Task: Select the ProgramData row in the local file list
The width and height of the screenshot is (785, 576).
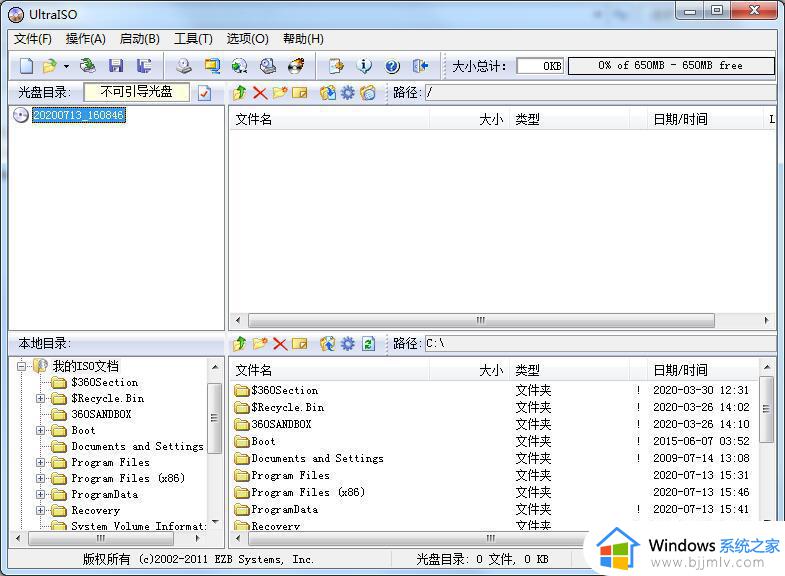Action: pos(493,509)
